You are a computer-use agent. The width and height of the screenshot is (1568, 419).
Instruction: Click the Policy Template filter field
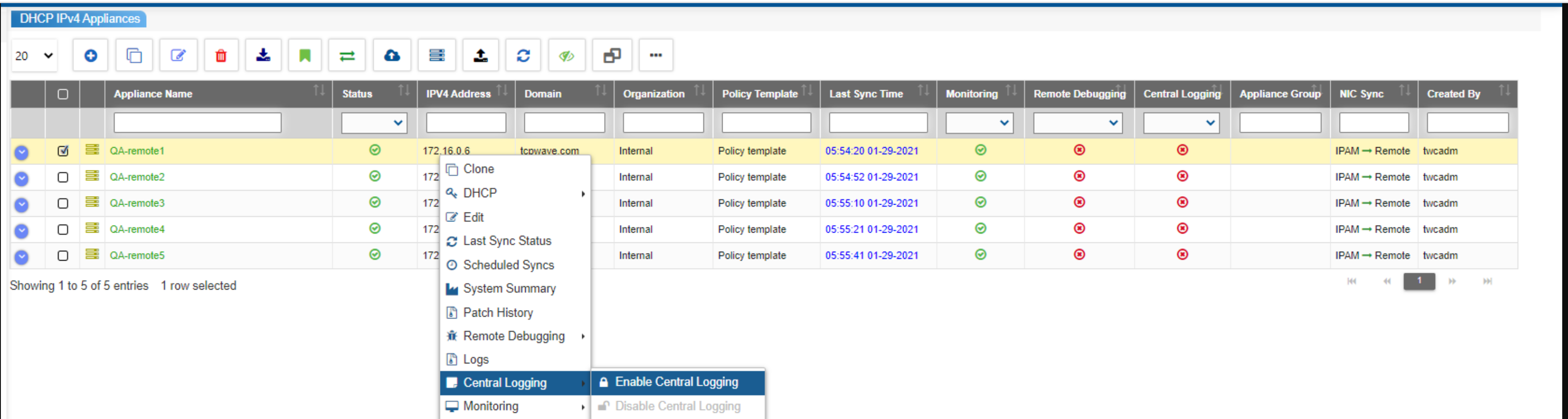[766, 123]
